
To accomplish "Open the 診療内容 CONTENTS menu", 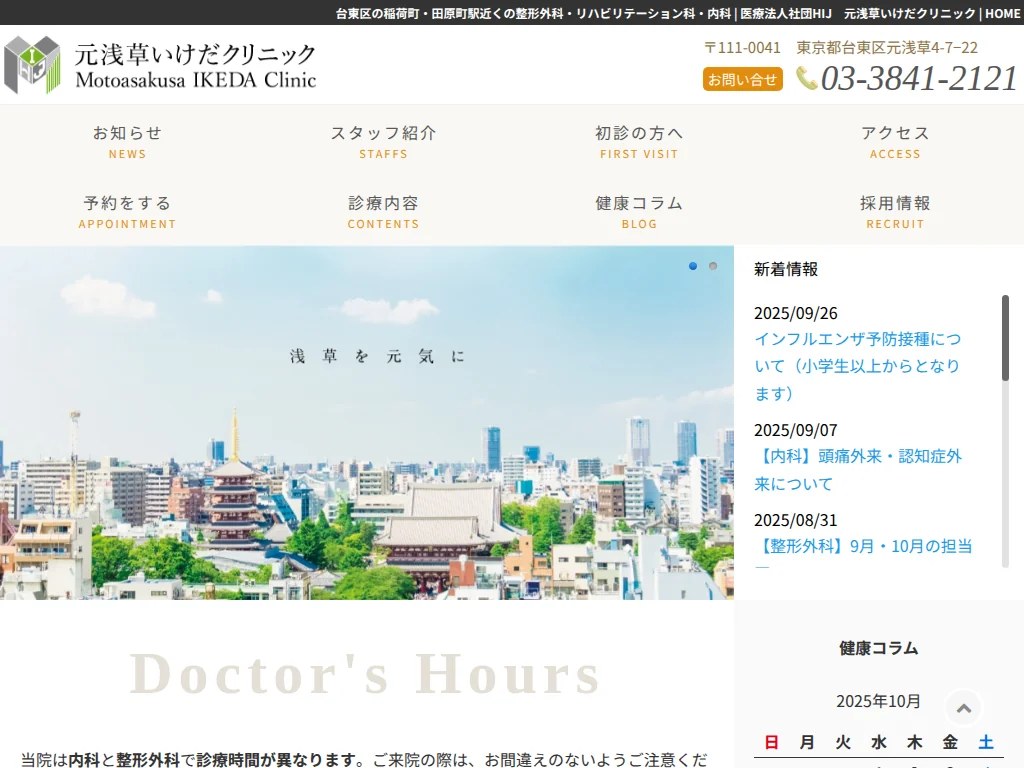I will [383, 212].
